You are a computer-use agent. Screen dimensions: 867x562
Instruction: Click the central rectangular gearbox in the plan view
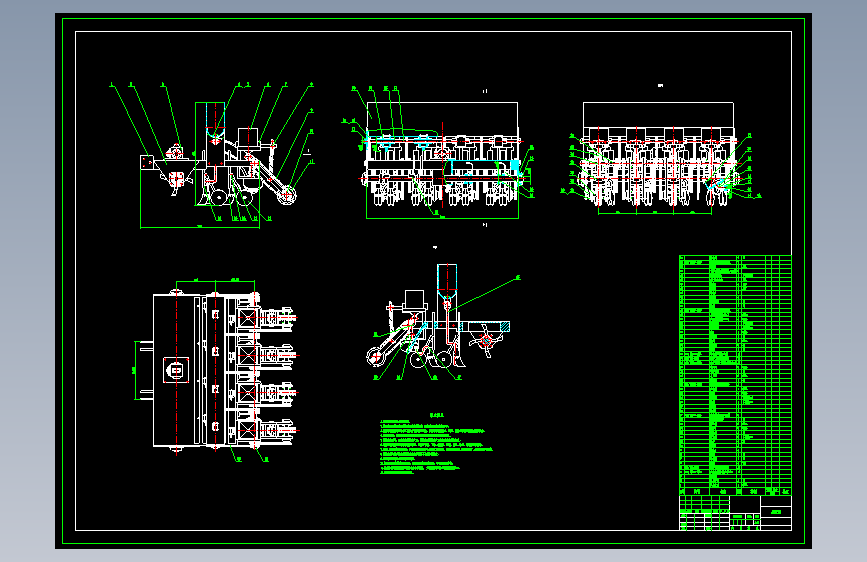coord(176,370)
